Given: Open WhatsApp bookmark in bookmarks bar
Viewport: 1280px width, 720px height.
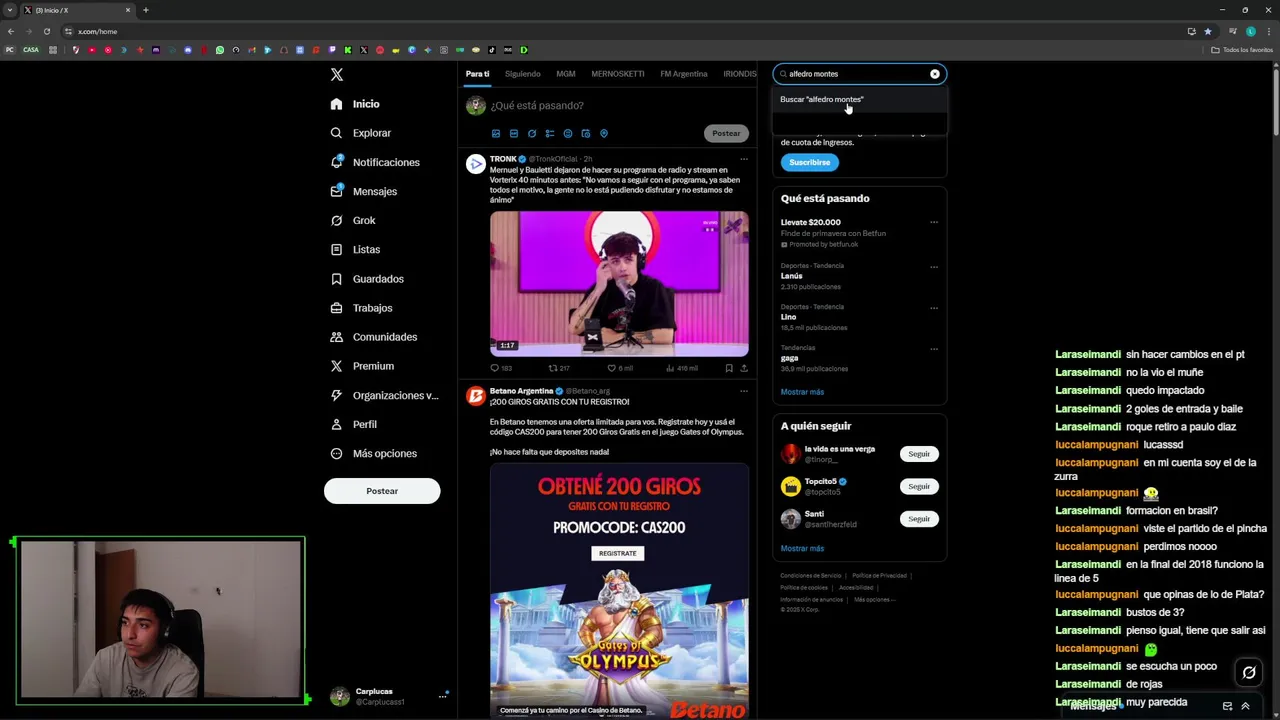Looking at the screenshot, I should pos(220,50).
